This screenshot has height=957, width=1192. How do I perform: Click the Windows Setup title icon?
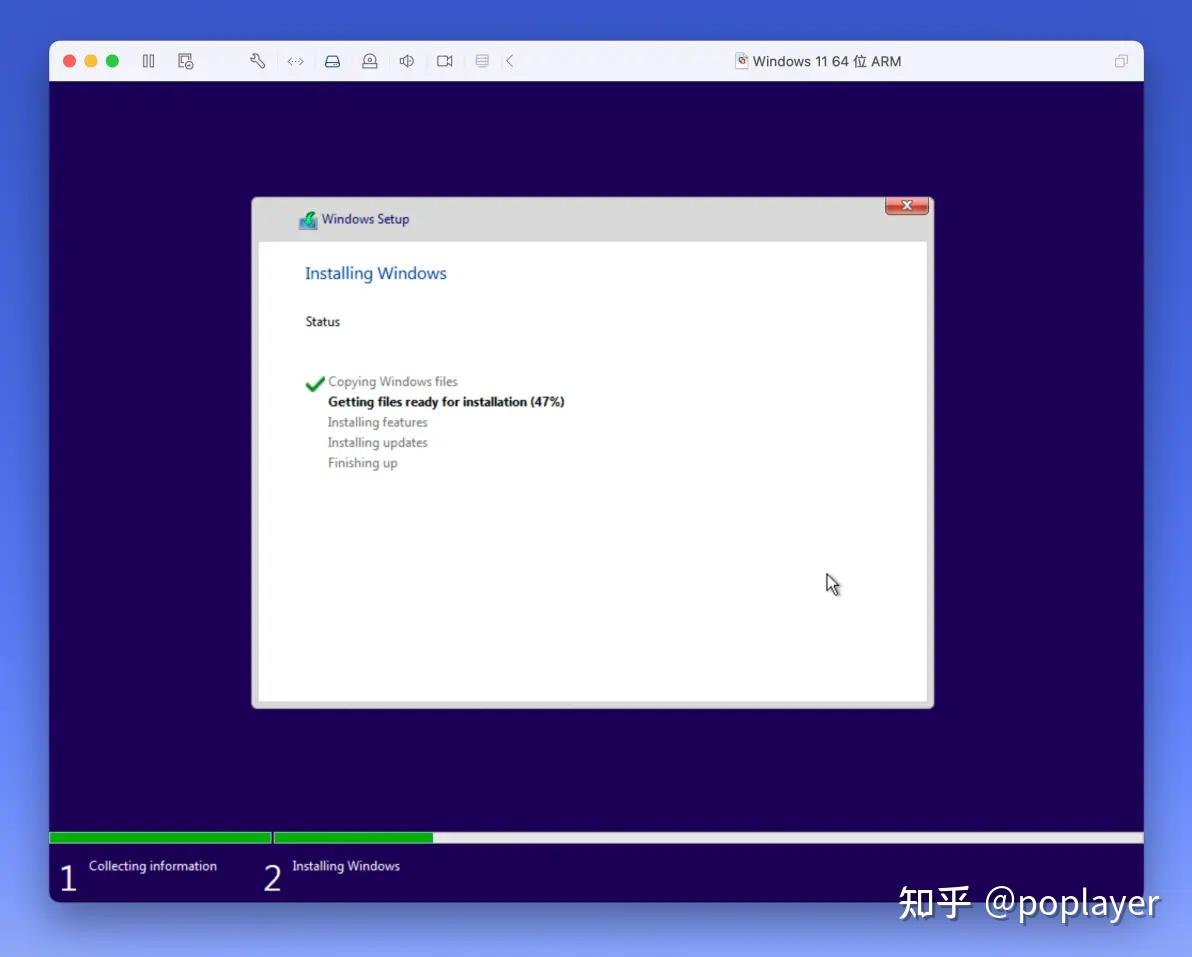coord(307,220)
